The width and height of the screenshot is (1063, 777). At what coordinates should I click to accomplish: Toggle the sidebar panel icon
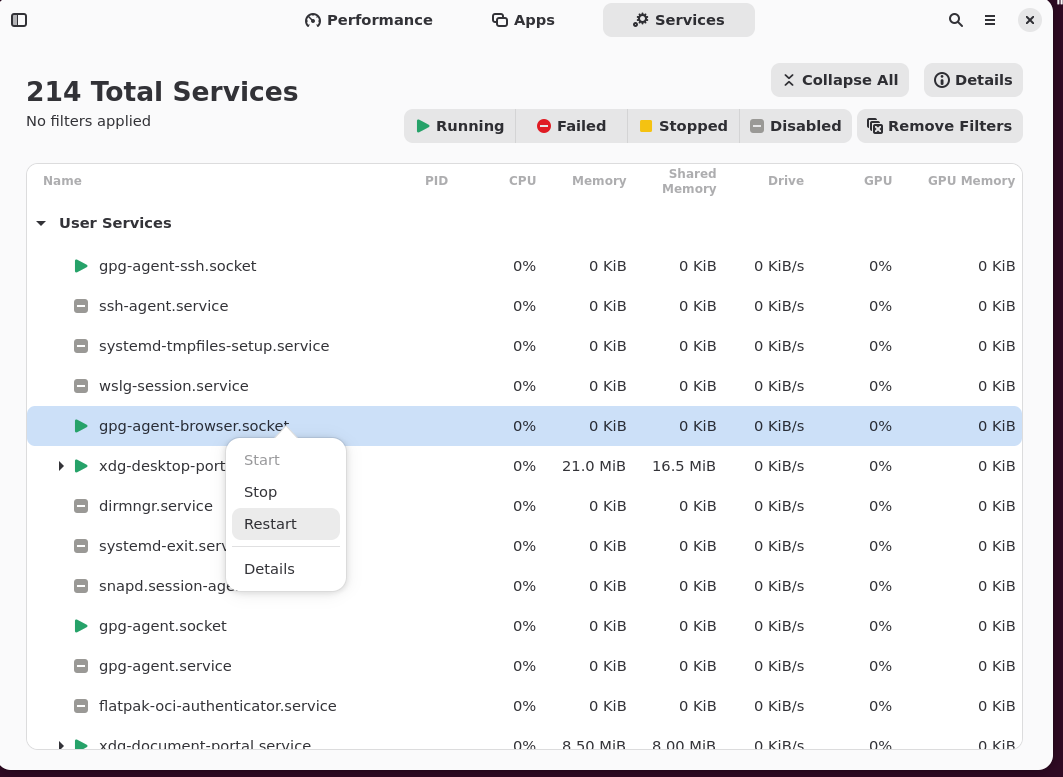(x=19, y=20)
